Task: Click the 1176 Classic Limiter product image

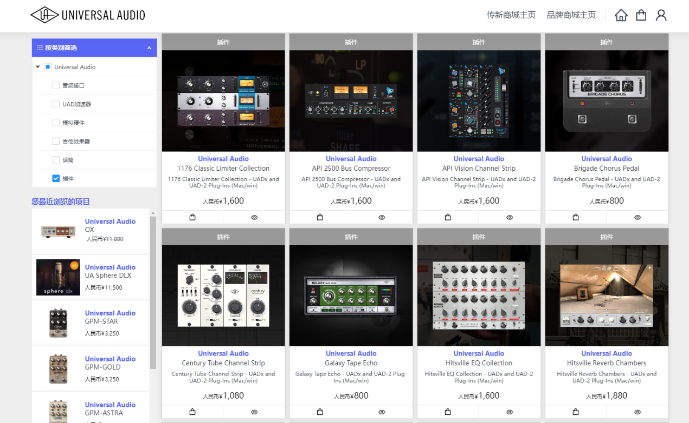Action: tap(223, 101)
